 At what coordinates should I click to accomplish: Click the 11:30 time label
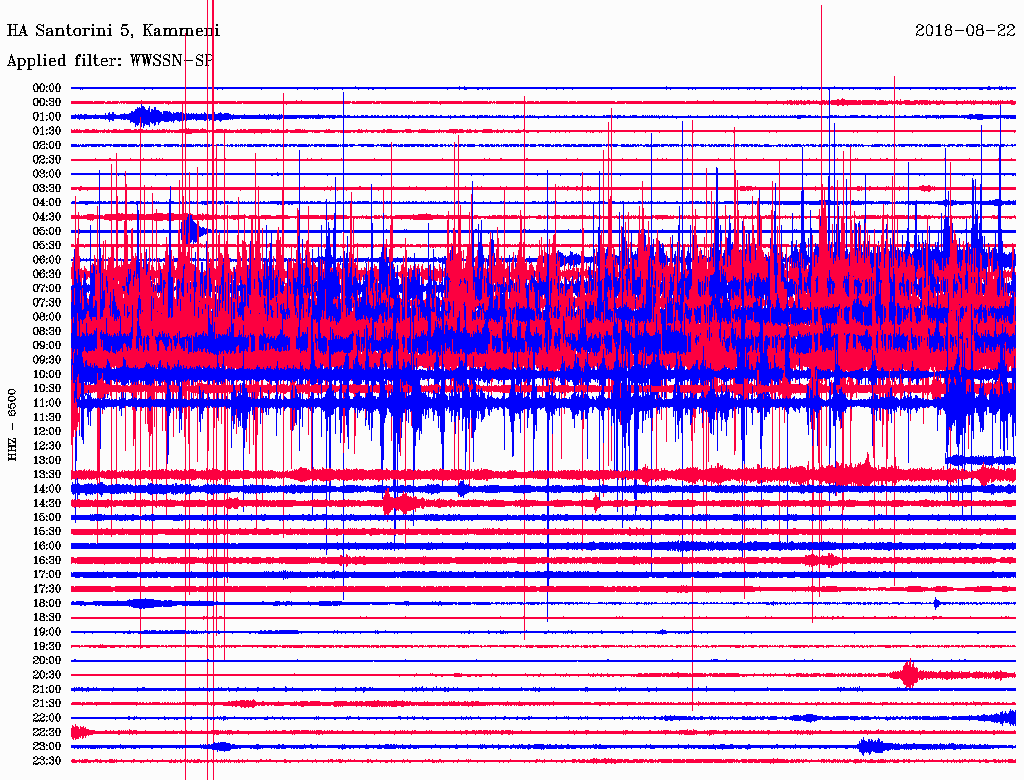(47, 417)
